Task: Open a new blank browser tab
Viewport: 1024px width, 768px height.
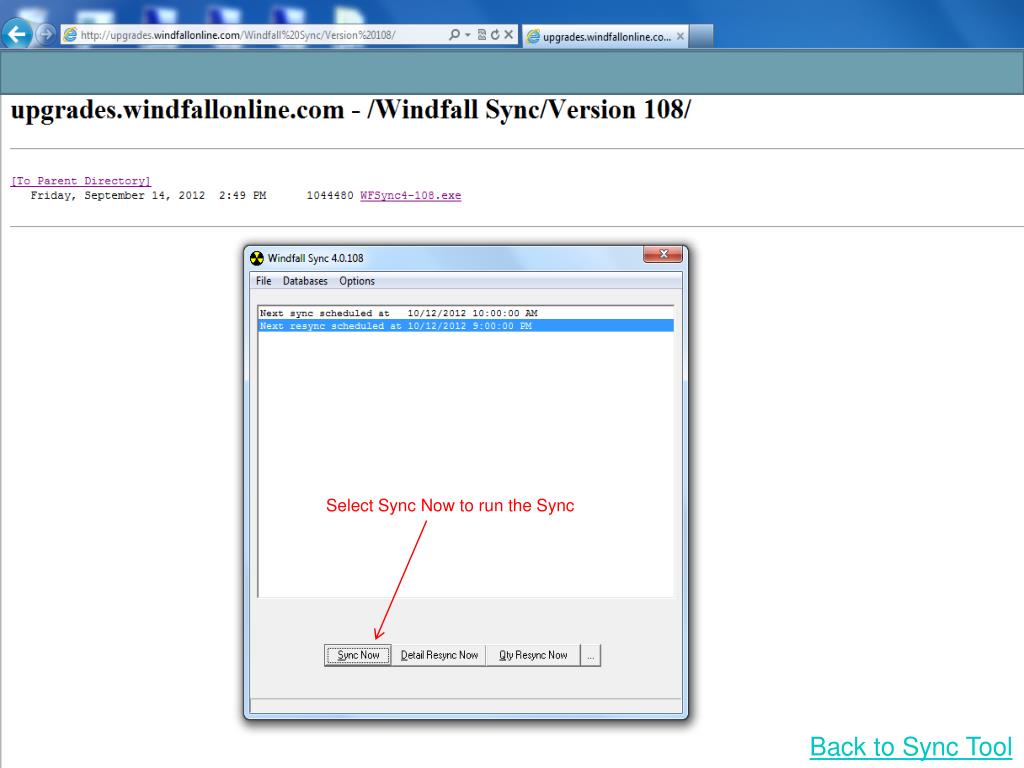Action: coord(701,37)
